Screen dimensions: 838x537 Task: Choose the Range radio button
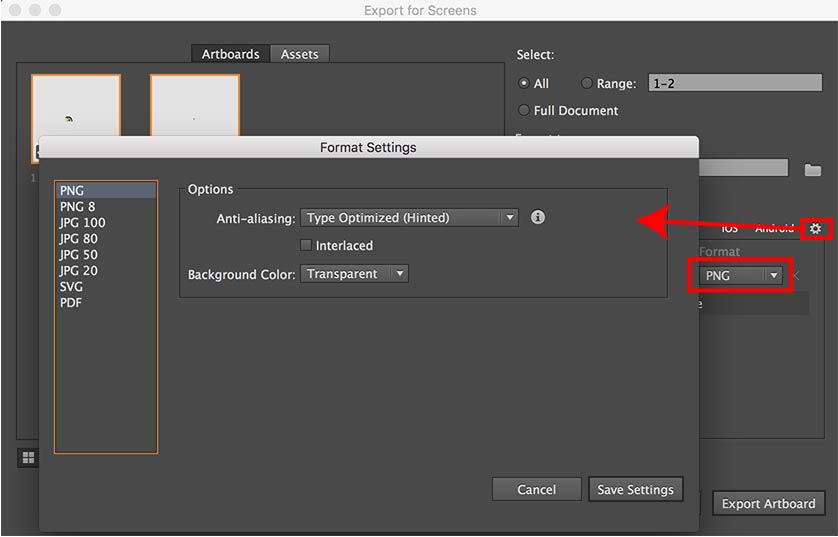[587, 84]
